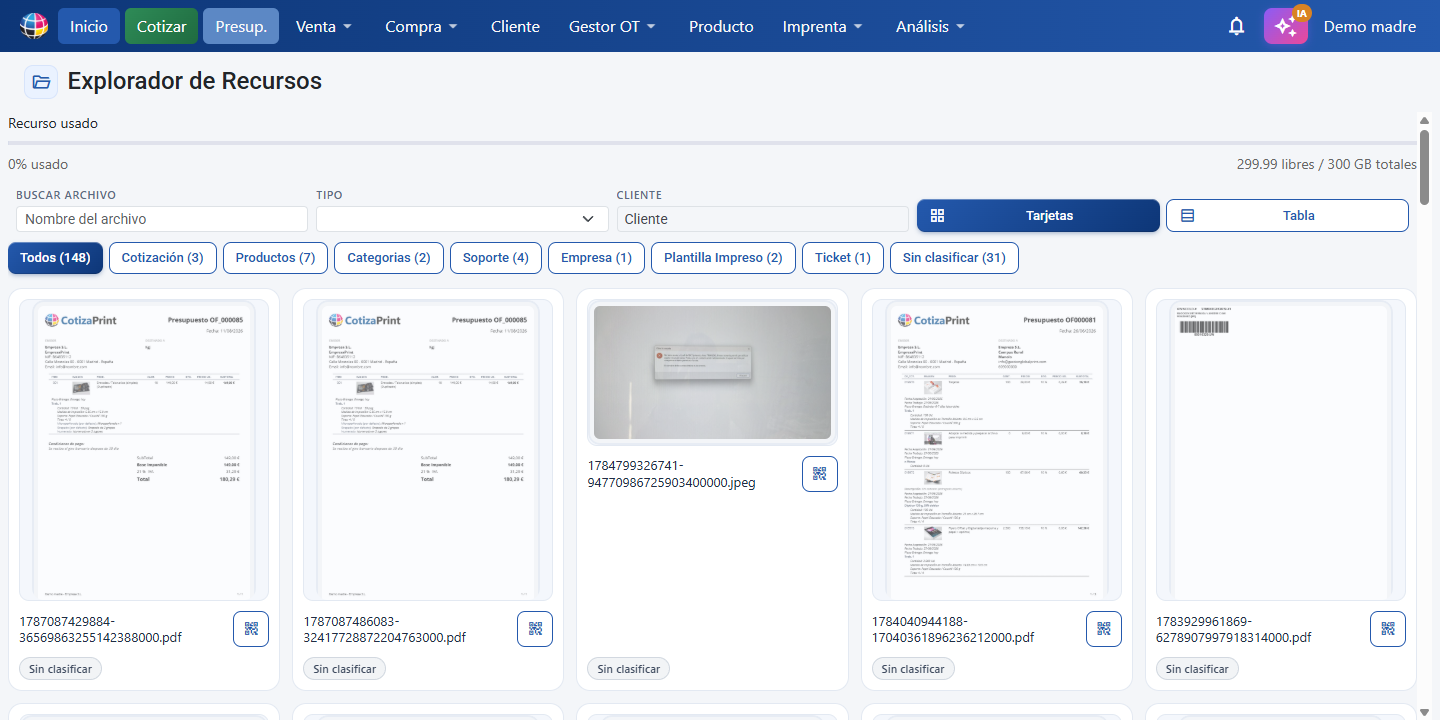Click Sin clasificar tag under 1787087429884 pdf
Screen dimensions: 1440x720
tap(61, 669)
